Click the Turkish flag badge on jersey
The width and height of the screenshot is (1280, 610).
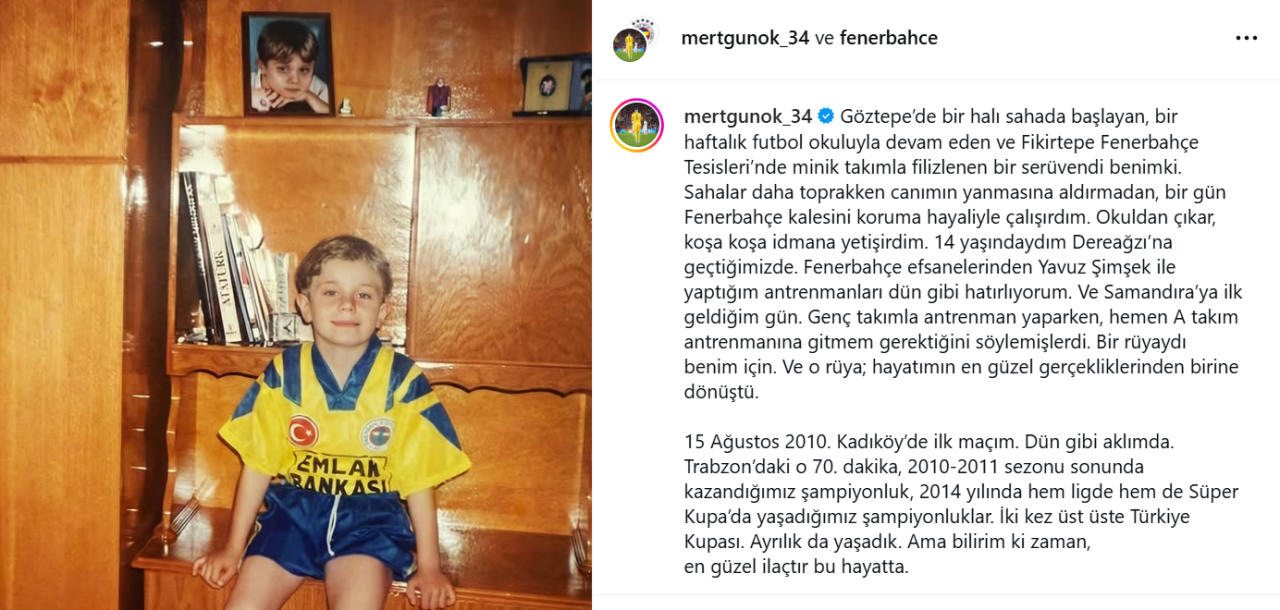pos(302,430)
